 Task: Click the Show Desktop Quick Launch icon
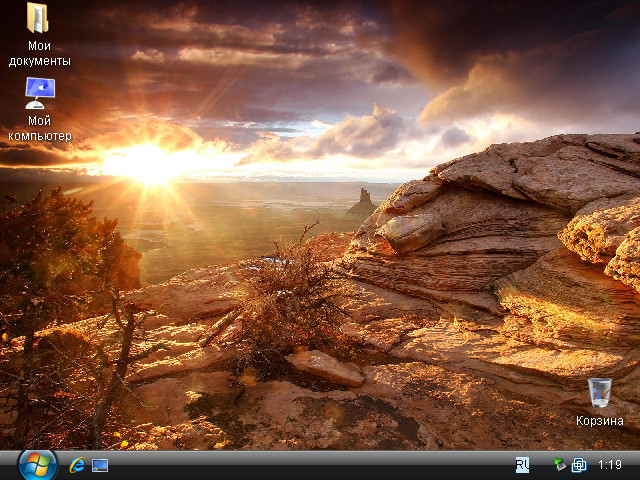100,465
